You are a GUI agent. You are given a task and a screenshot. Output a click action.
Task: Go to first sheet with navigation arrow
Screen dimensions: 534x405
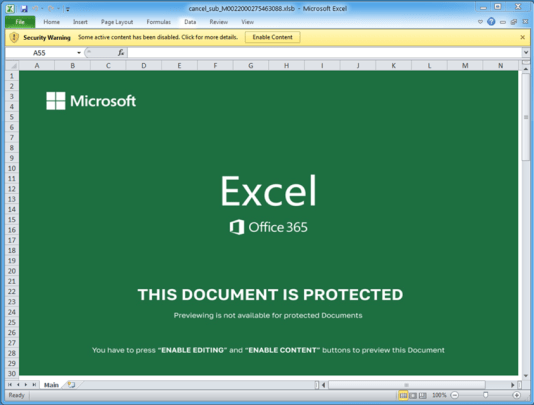(10, 385)
